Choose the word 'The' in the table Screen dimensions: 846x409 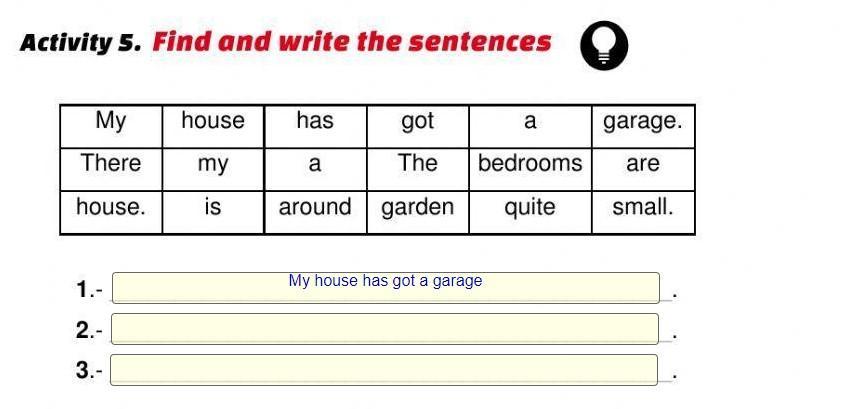(417, 164)
